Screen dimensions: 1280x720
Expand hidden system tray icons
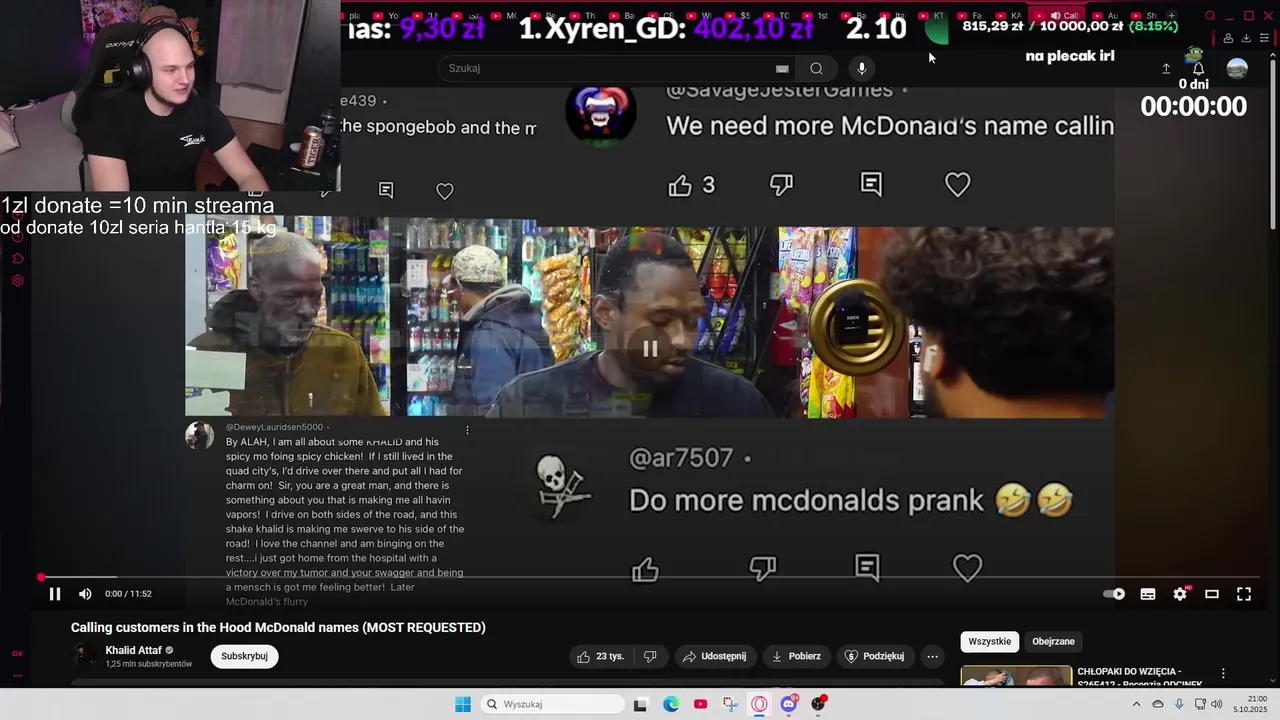pos(1136,704)
